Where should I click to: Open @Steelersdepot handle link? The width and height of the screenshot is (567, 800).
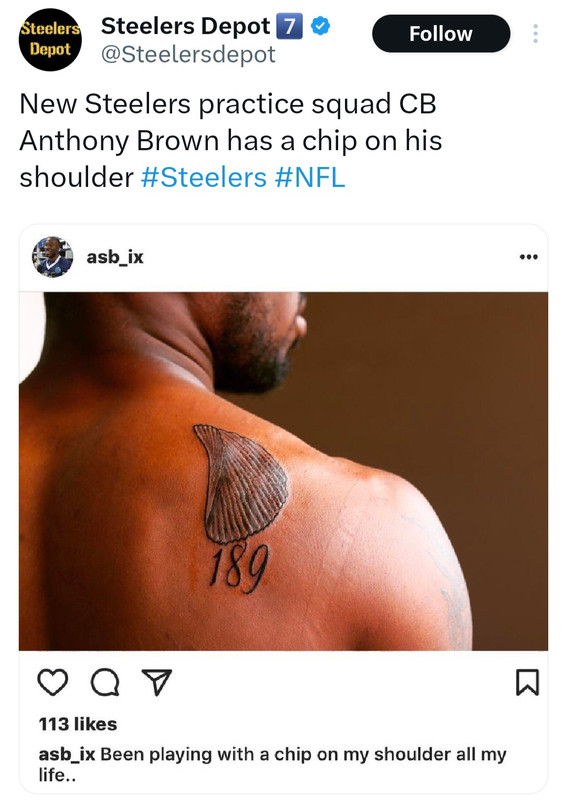pos(188,55)
